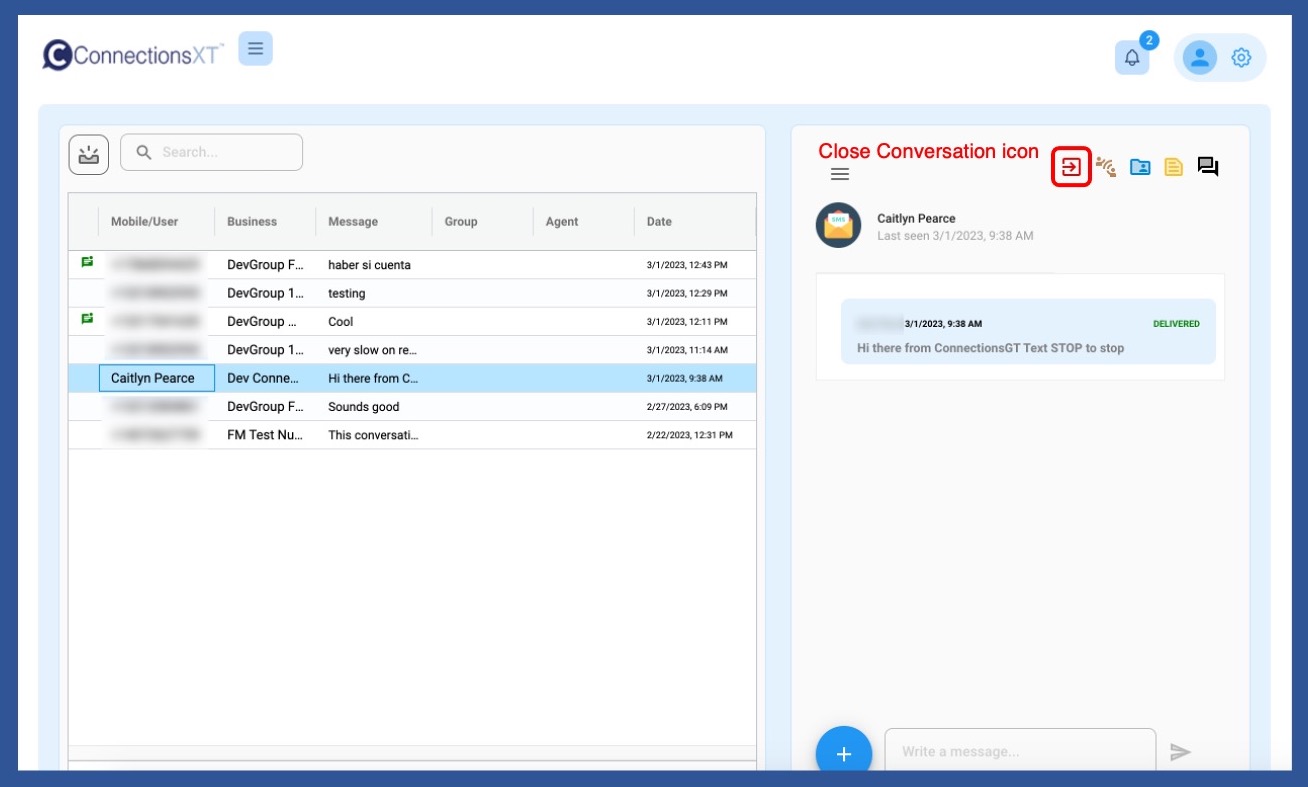Image resolution: width=1308 pixels, height=787 pixels.
Task: Open the user profile avatar
Action: [x=1199, y=58]
